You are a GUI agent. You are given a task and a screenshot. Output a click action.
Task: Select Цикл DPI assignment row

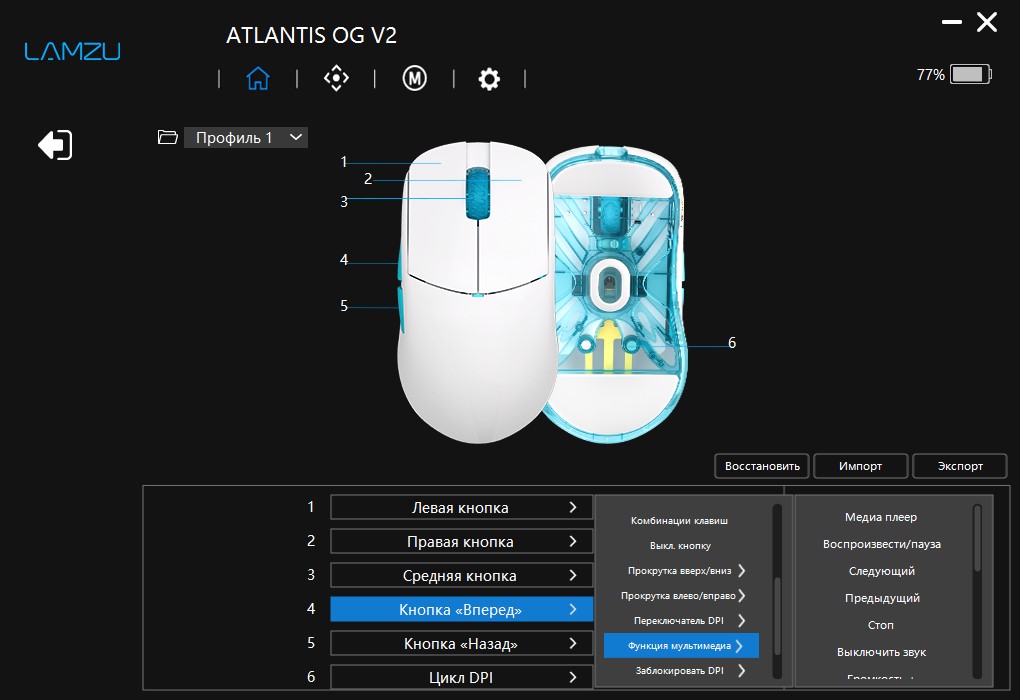coord(461,677)
